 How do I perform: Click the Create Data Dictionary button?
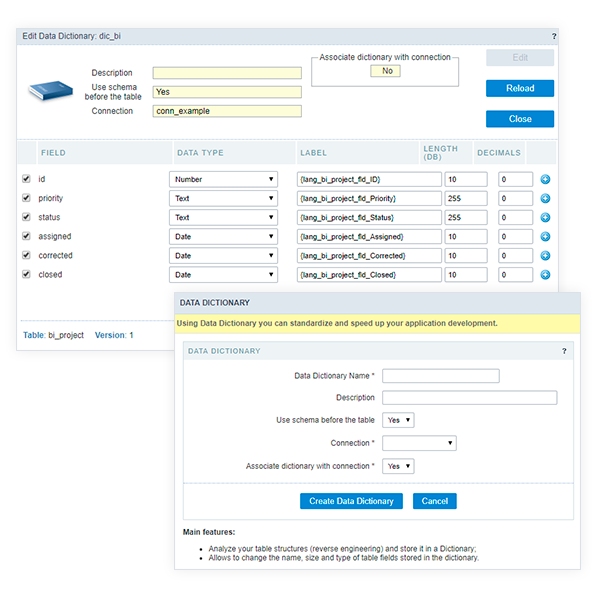351,501
